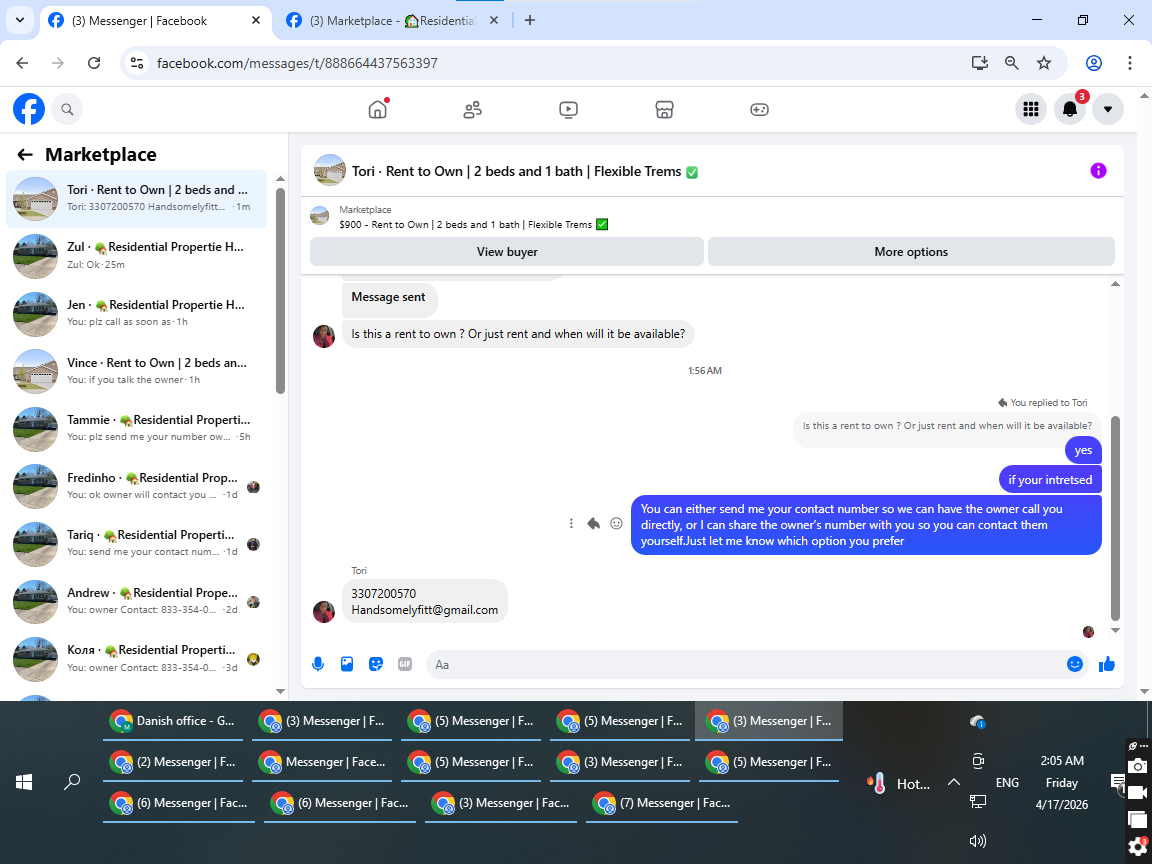This screenshot has width=1152, height=864.
Task: Open the Friends icon in top navigation
Action: 472,109
